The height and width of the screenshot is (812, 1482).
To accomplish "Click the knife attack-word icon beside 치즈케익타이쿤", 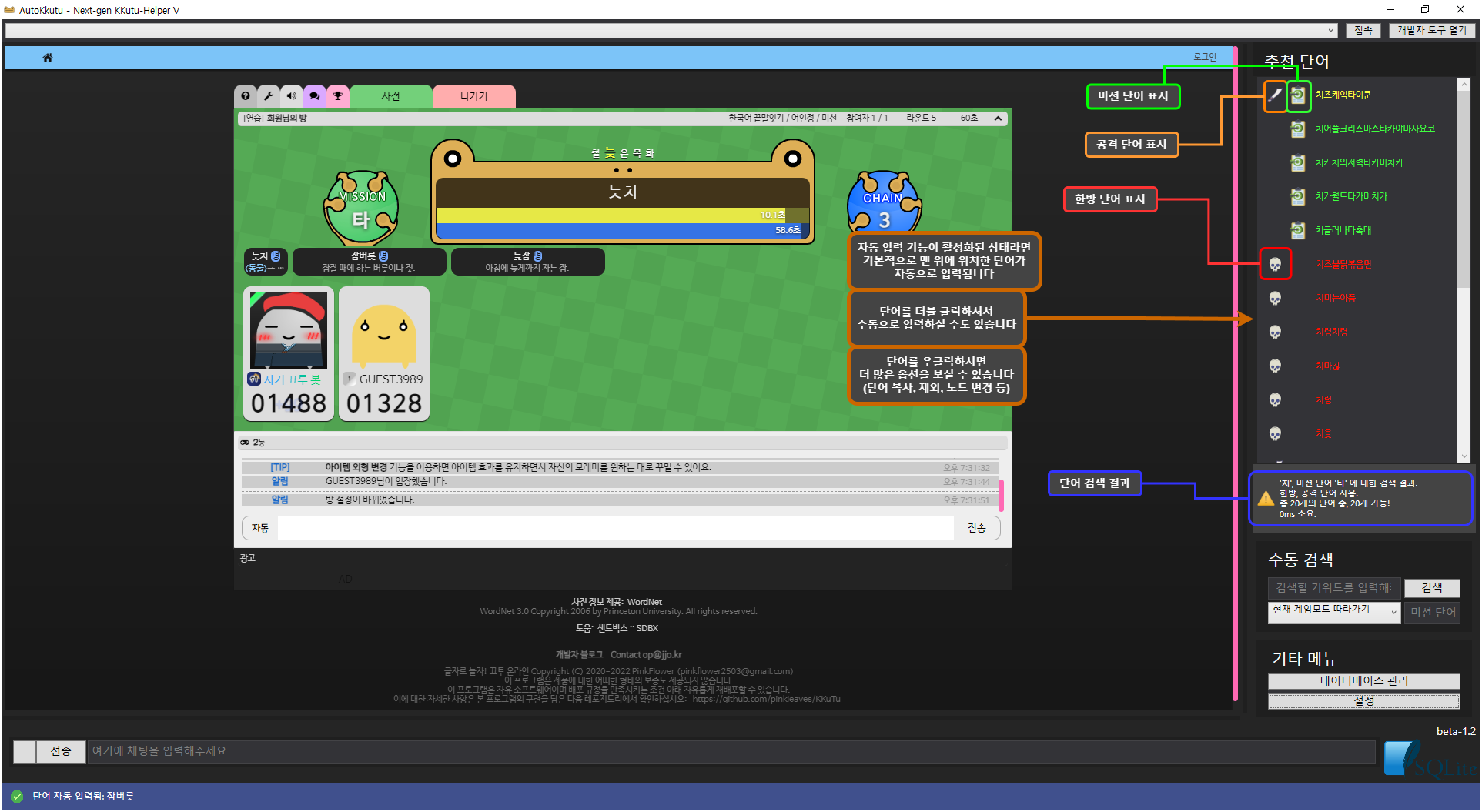I will tap(1275, 95).
